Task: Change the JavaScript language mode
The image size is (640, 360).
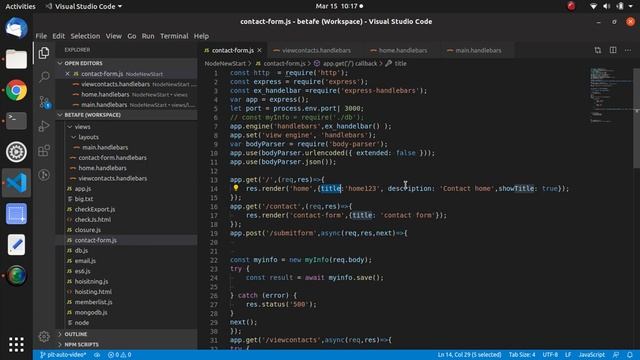Action: (591, 355)
